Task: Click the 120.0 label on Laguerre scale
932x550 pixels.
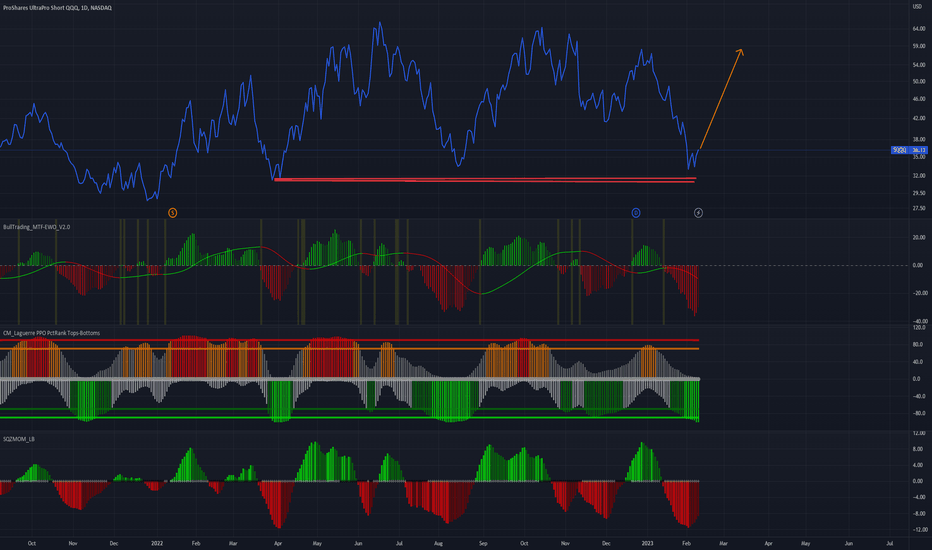Action: [x=919, y=328]
